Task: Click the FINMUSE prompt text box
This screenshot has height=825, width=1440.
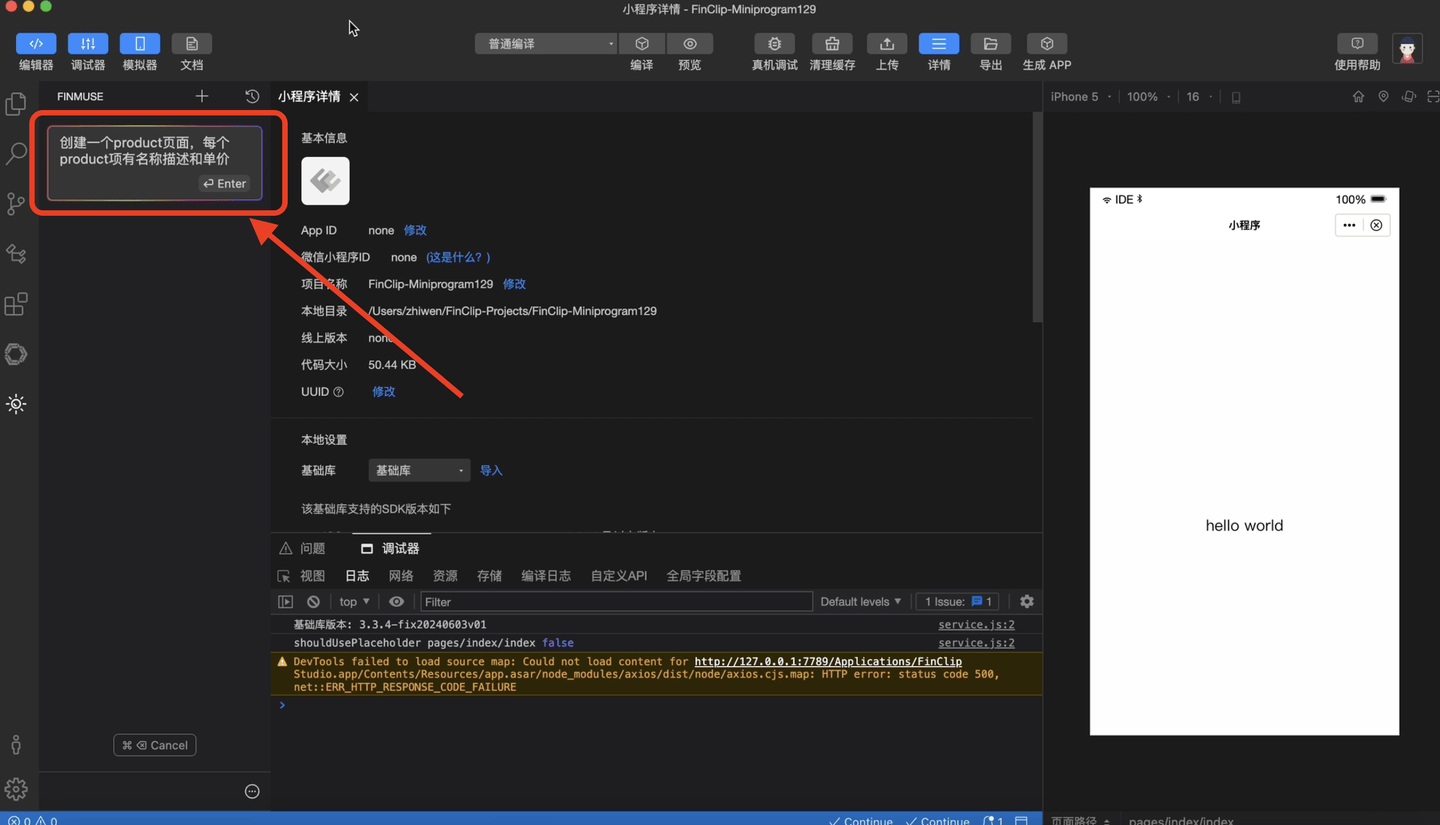Action: click(x=155, y=163)
